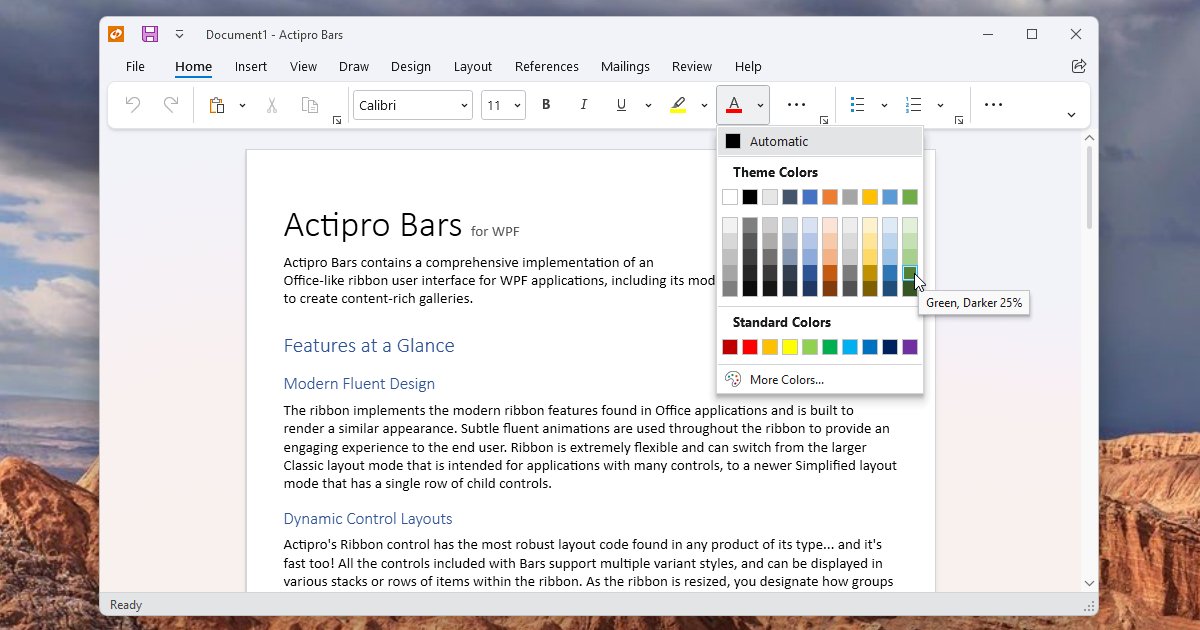Click the Ready status bar text
The image size is (1200, 630).
click(x=126, y=605)
